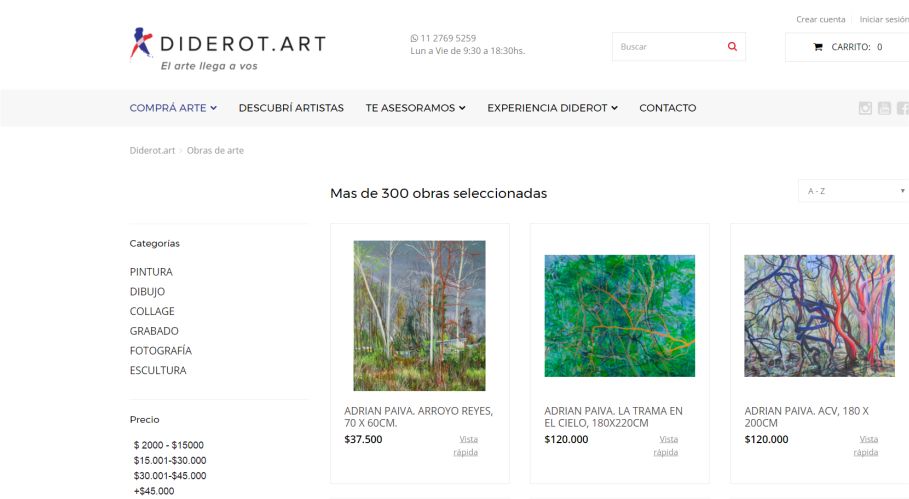Select the Pintura category
Viewport: 909px width, 499px height.
click(x=151, y=272)
